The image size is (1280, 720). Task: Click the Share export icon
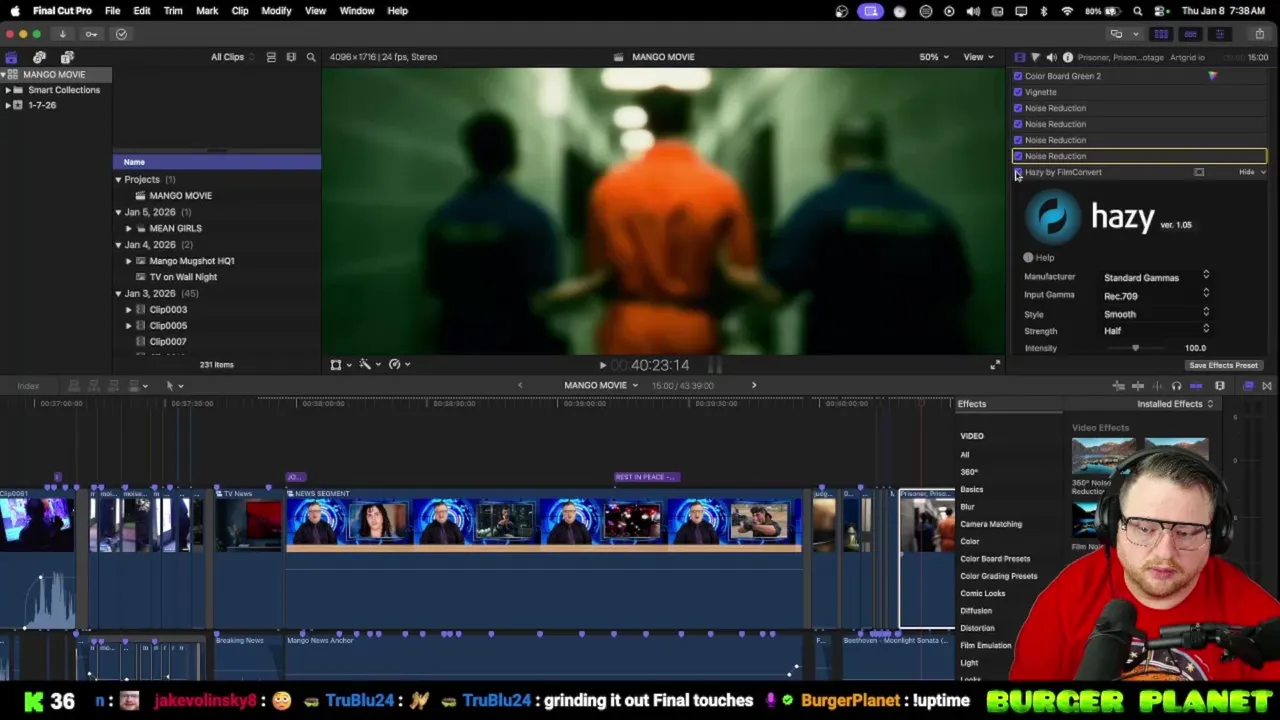(x=1259, y=34)
